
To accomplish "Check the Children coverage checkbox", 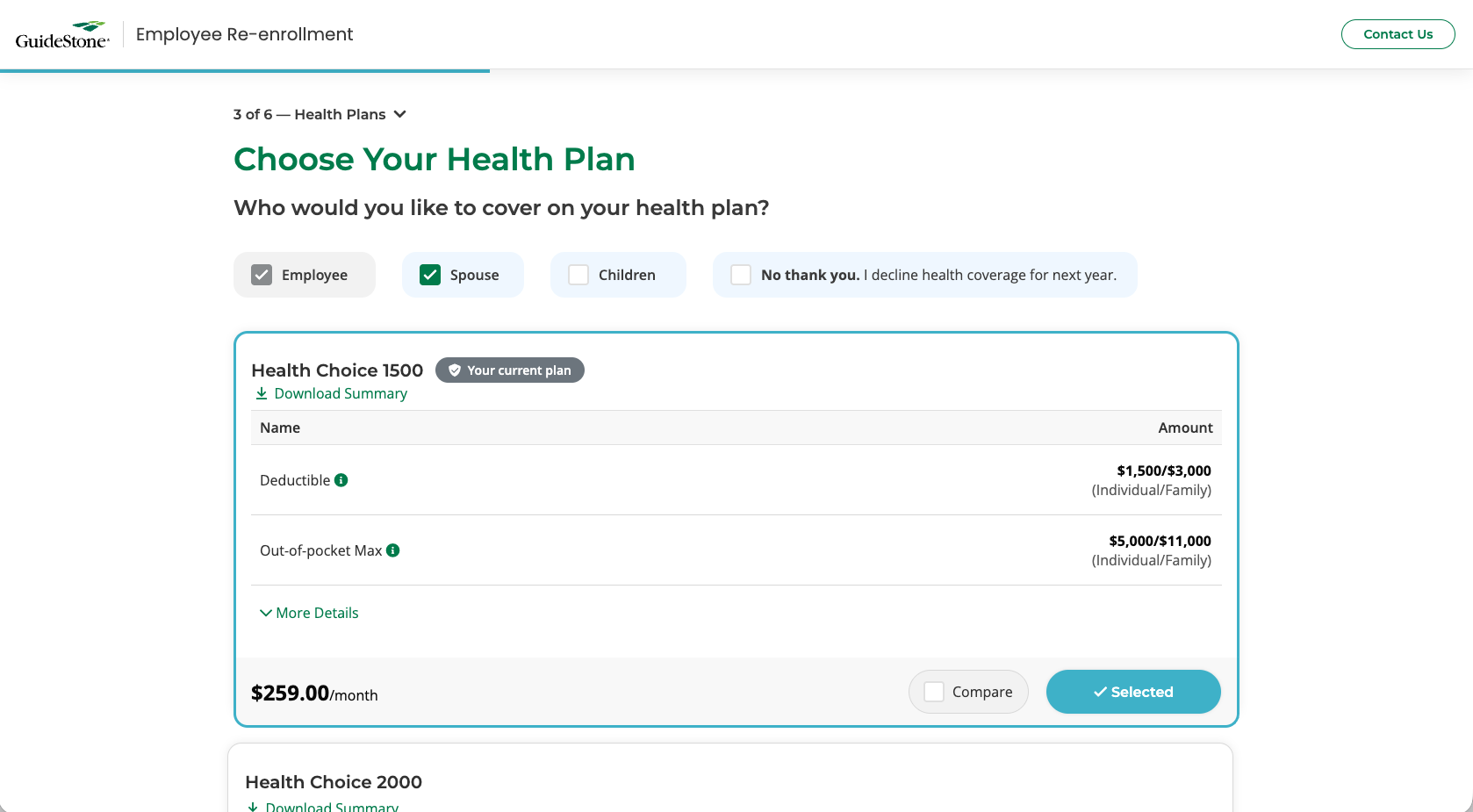I will (578, 275).
